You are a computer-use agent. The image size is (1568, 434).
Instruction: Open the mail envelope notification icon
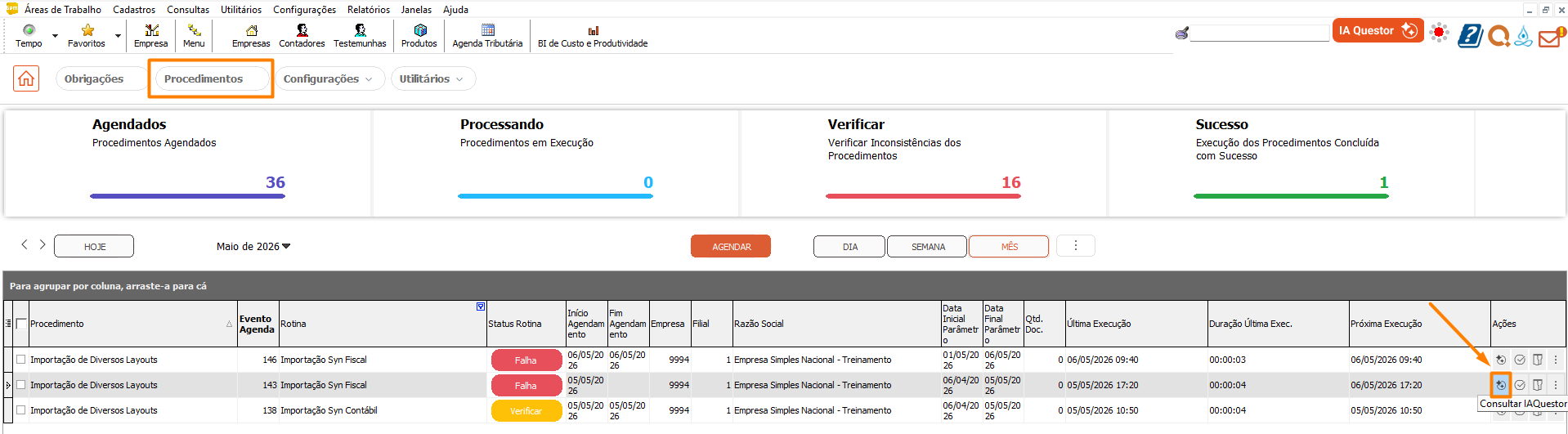pyautogui.click(x=1551, y=37)
